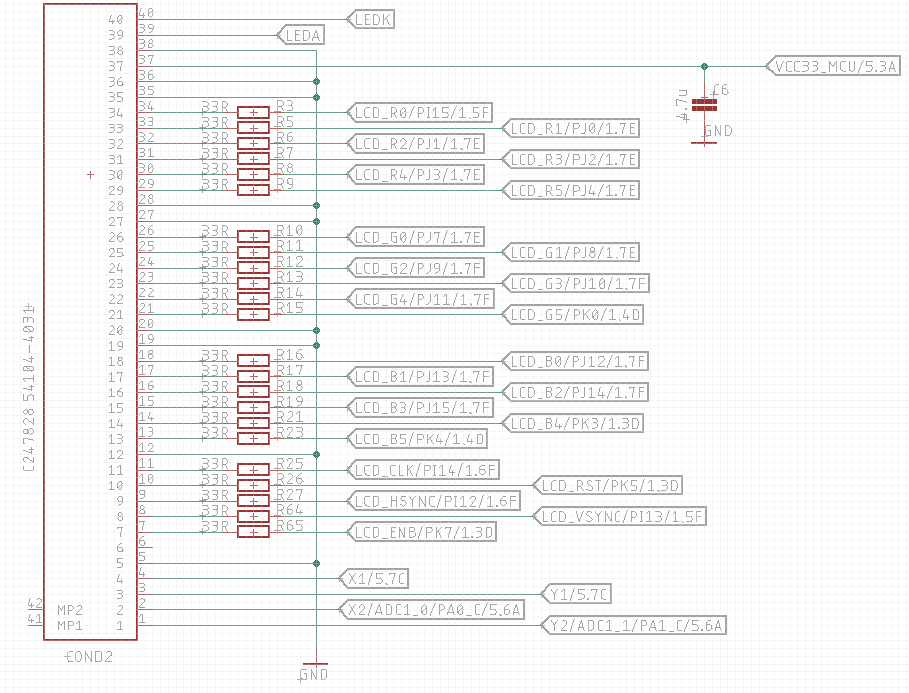
Task: Click the LCD_B0/PJ12/1.7F net label
Action: 575,361
